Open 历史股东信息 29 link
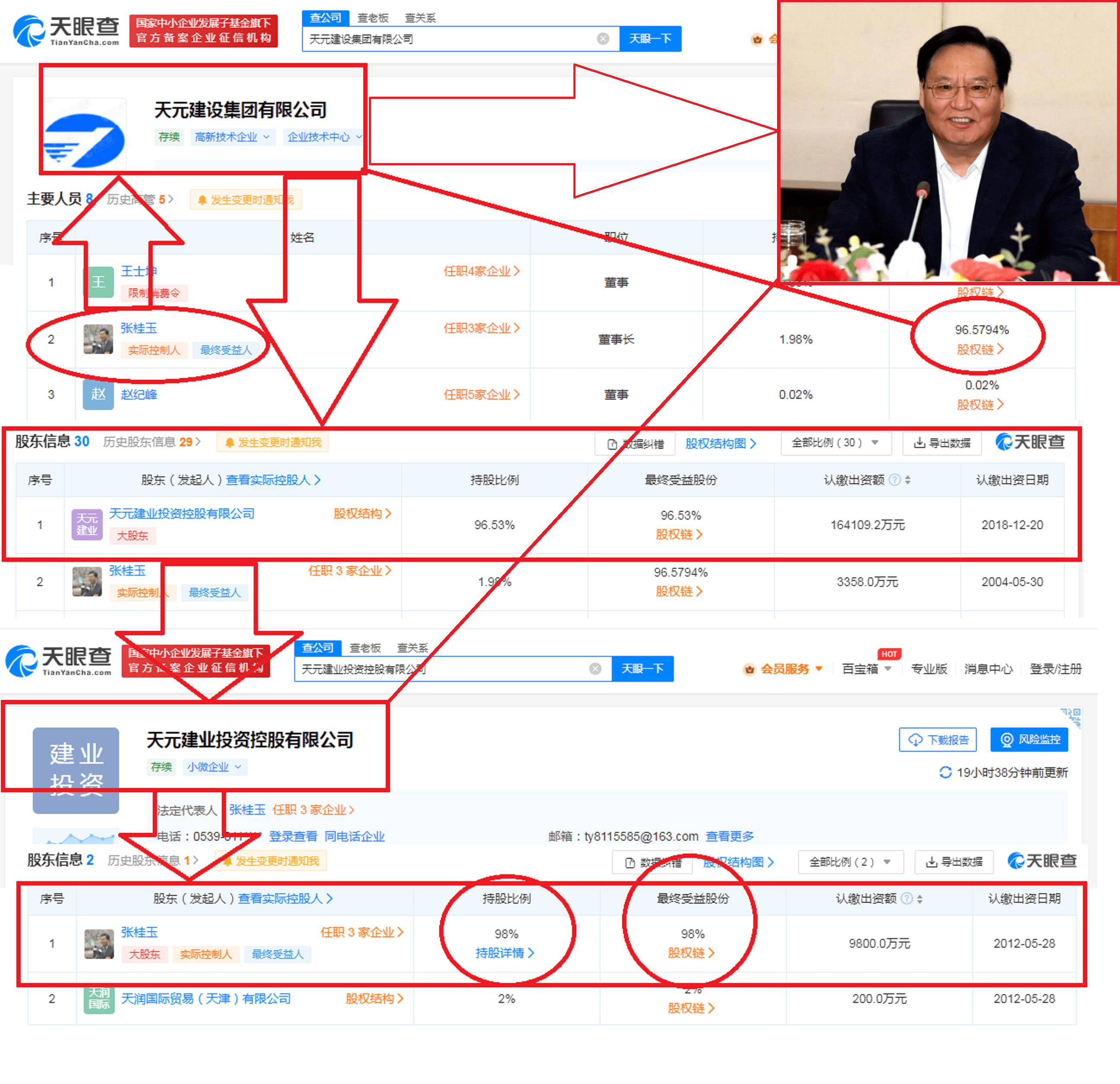 (152, 442)
